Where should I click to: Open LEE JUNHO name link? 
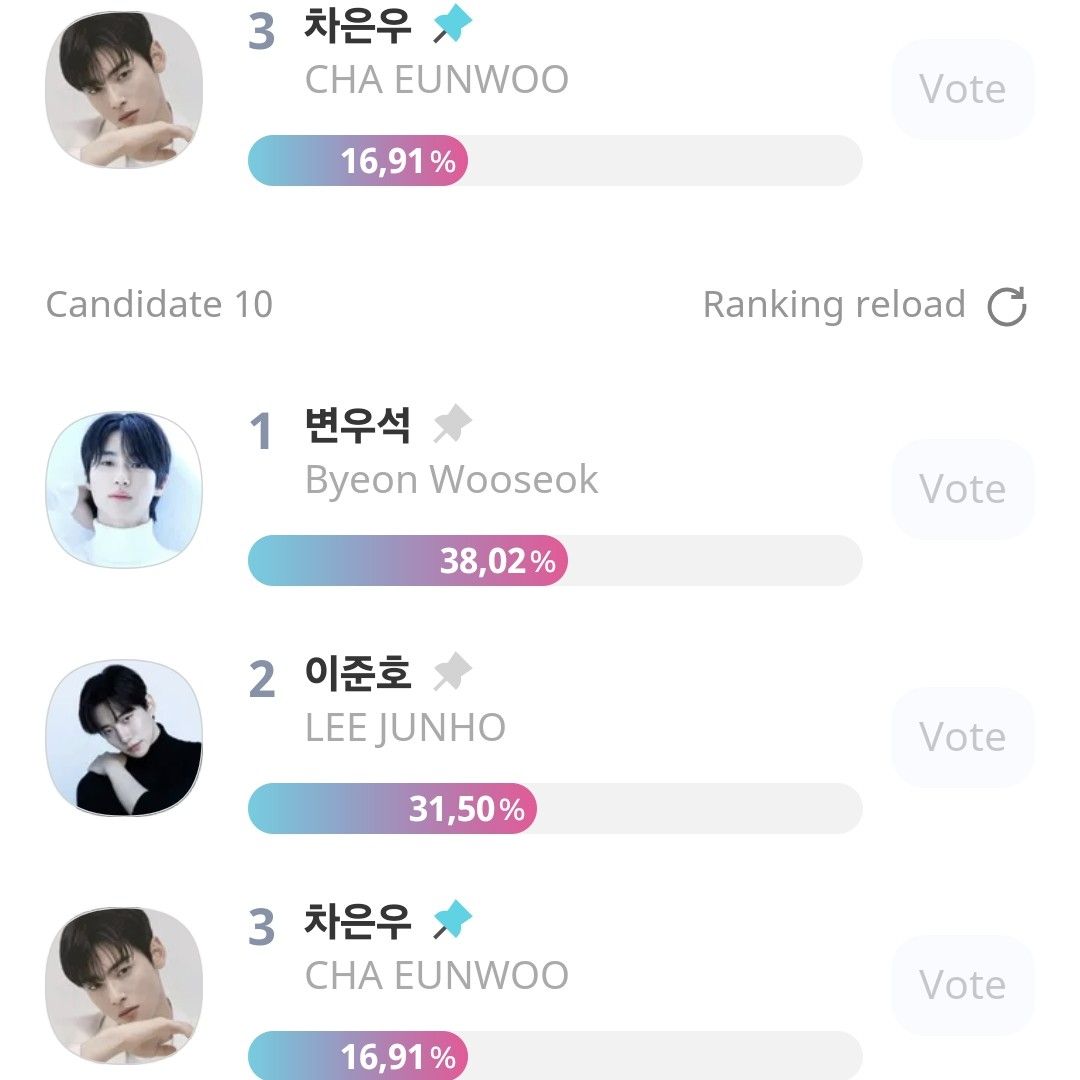pyautogui.click(x=405, y=728)
